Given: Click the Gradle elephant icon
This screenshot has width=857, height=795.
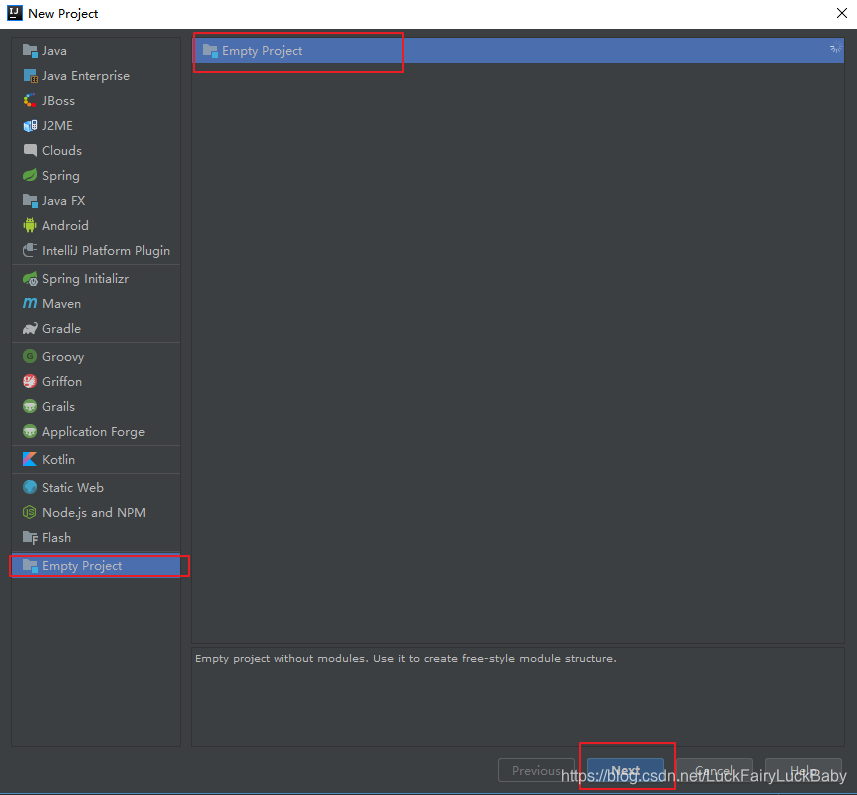Looking at the screenshot, I should pos(30,328).
